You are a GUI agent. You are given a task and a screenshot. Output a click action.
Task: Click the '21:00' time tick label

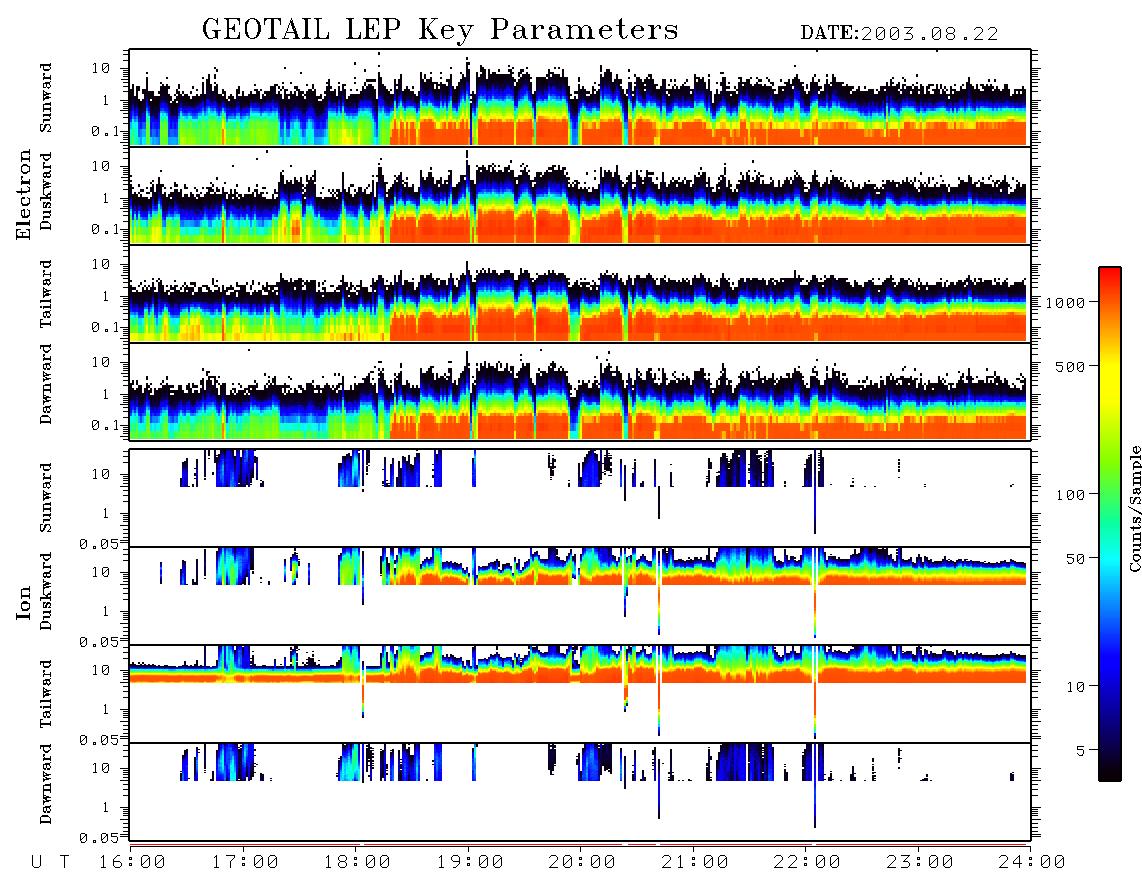[x=696, y=863]
